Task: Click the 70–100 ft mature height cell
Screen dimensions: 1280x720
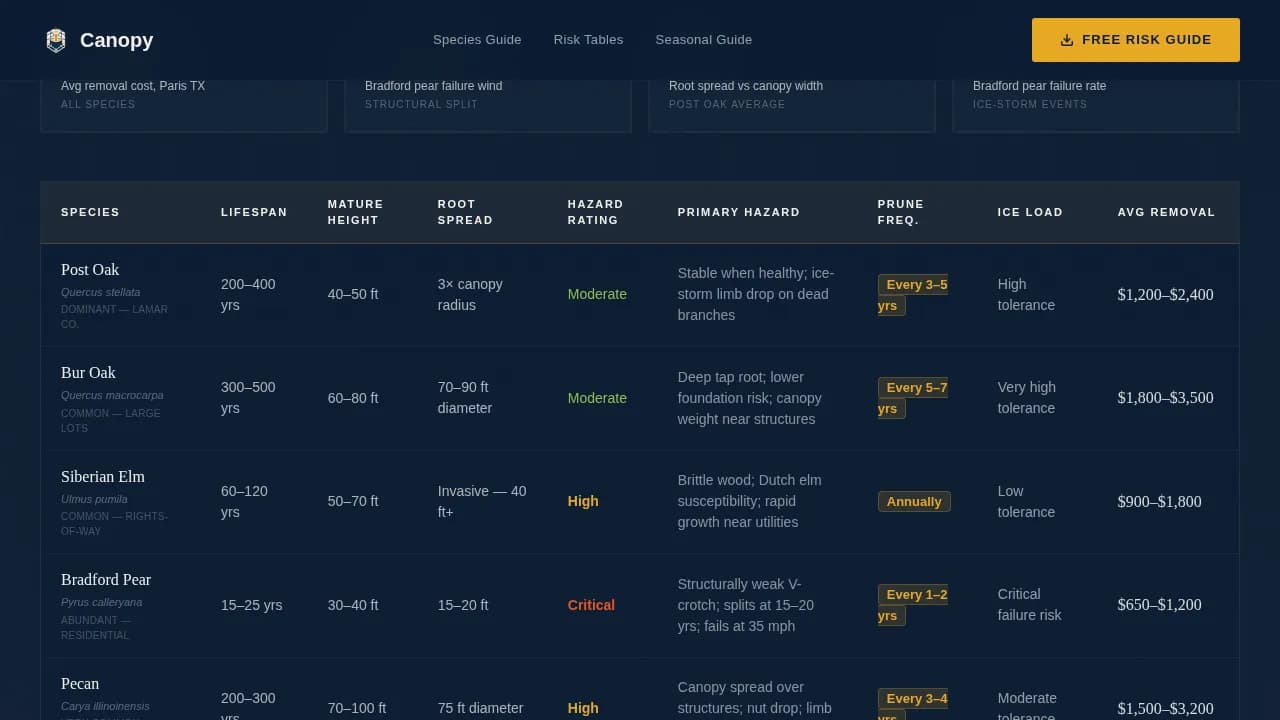Action: pyautogui.click(x=357, y=708)
